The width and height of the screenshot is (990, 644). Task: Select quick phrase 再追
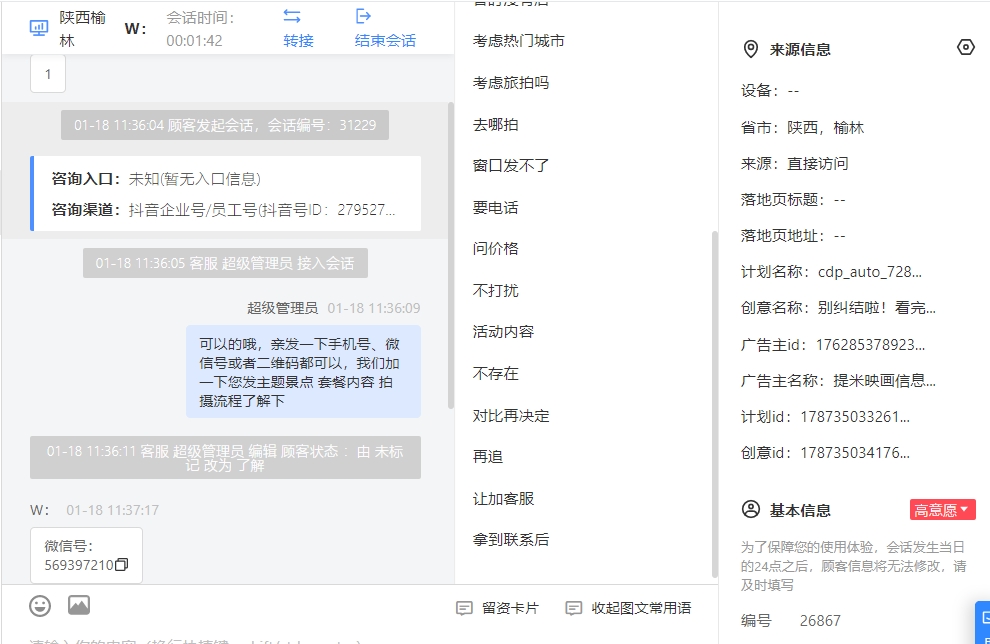click(488, 456)
